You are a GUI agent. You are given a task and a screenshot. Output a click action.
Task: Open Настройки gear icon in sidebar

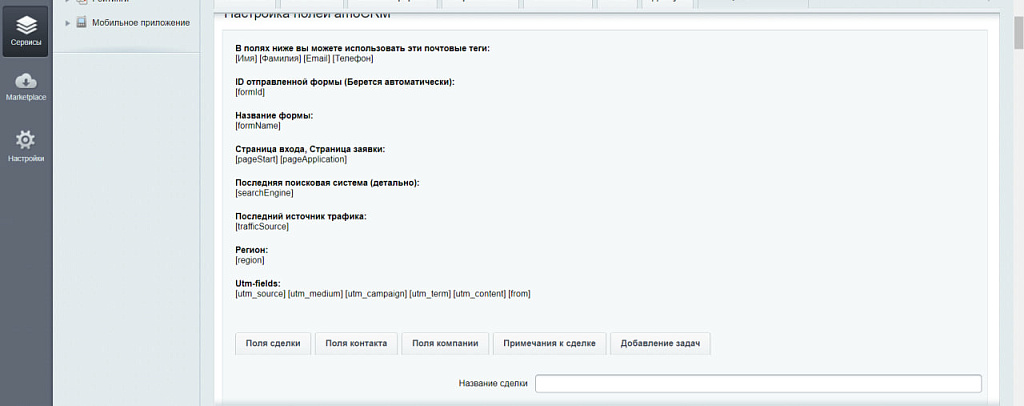point(26,145)
